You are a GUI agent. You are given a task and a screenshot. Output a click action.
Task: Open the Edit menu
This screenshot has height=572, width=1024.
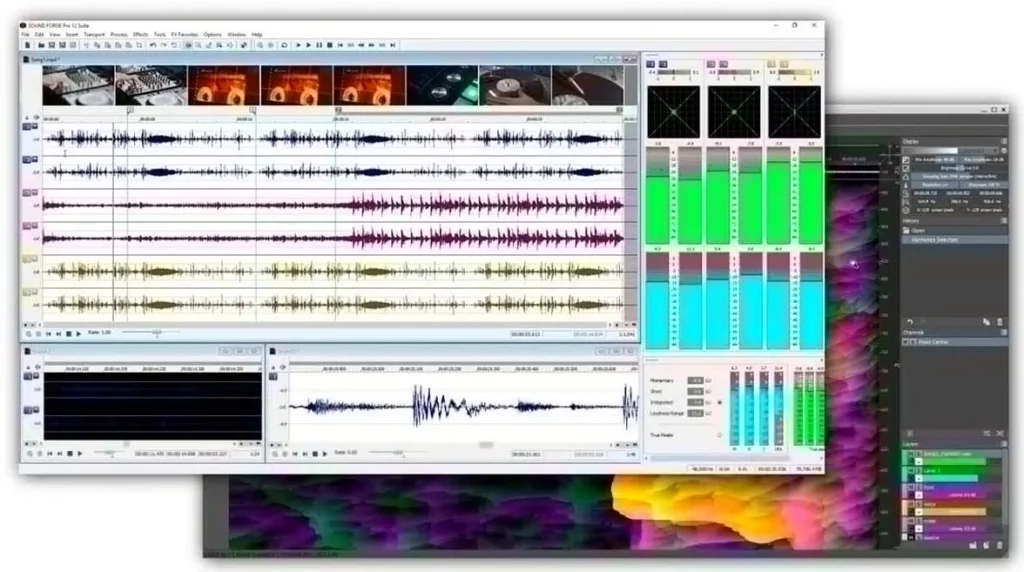39,35
